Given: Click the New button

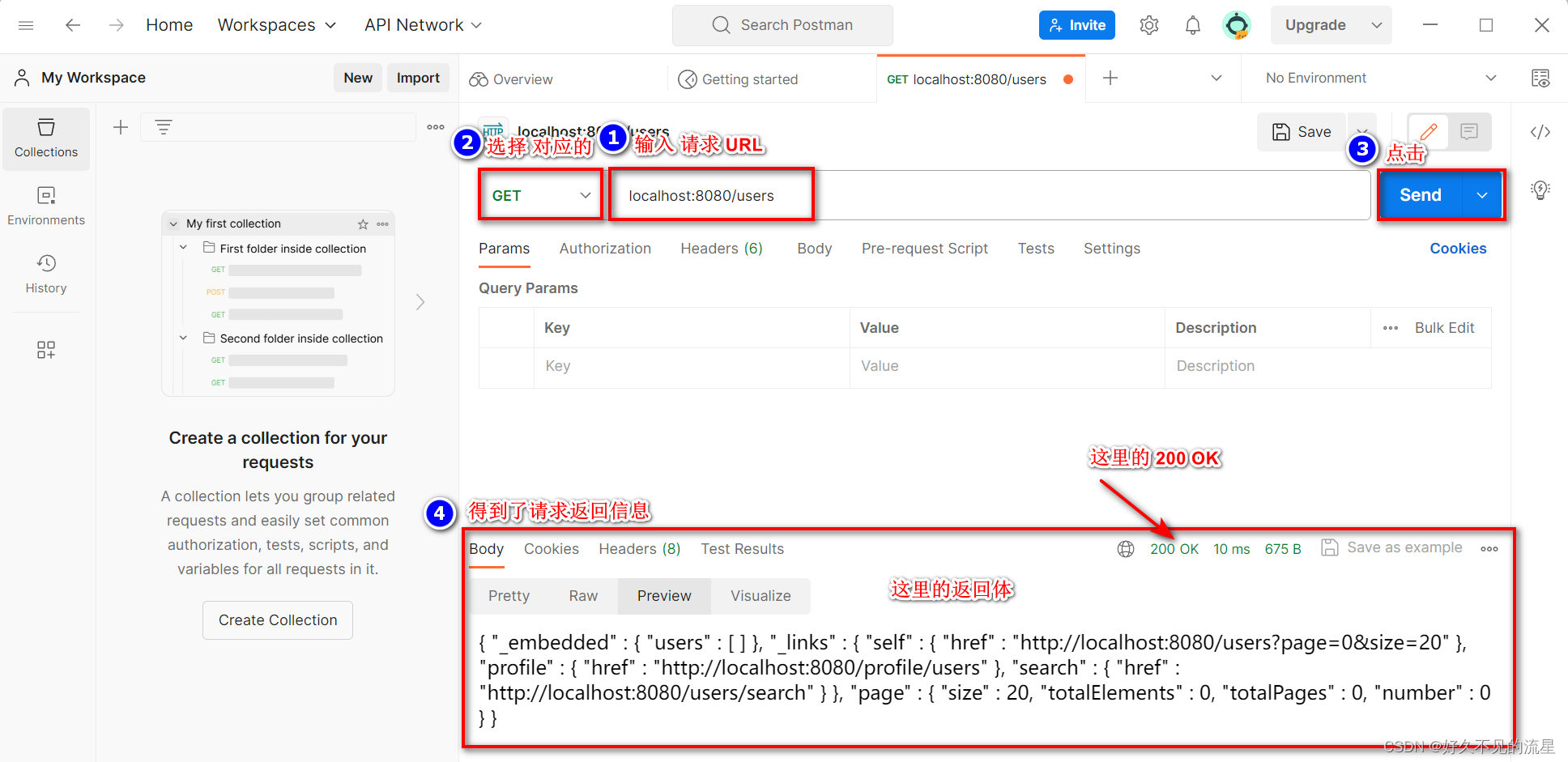Looking at the screenshot, I should [x=358, y=78].
